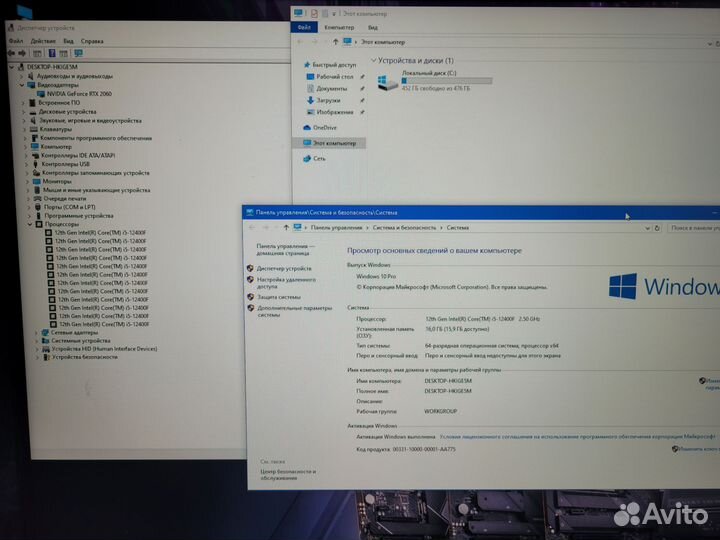Expand Аудиовходы и аудиовыходы node

pos(22,76)
